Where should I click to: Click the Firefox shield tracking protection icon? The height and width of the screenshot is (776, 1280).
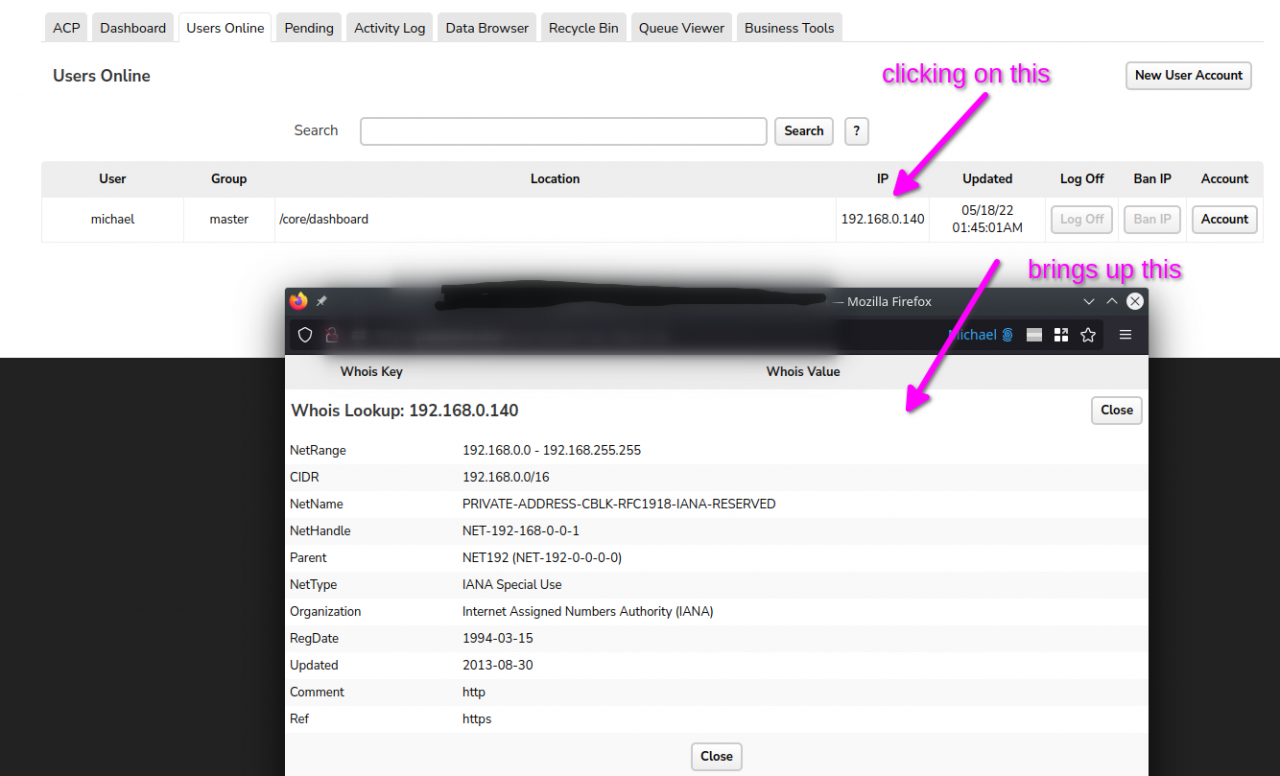coord(306,335)
